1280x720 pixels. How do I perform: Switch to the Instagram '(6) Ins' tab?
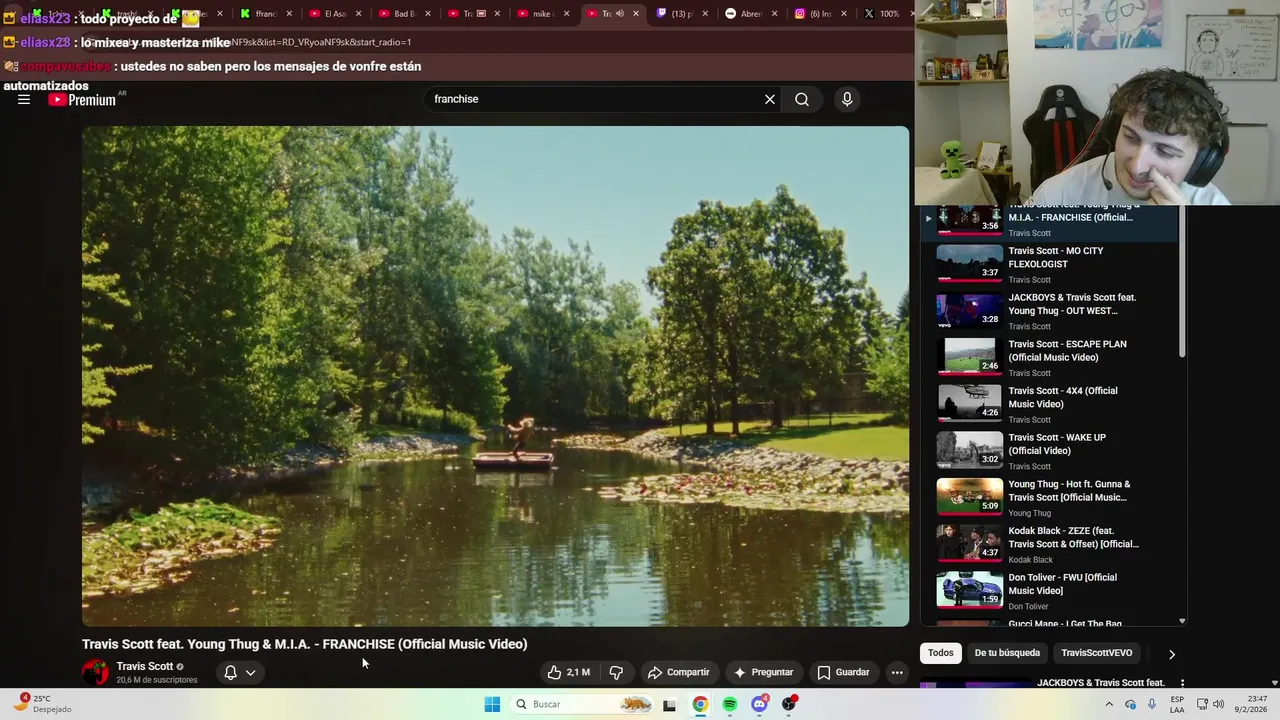click(x=819, y=14)
